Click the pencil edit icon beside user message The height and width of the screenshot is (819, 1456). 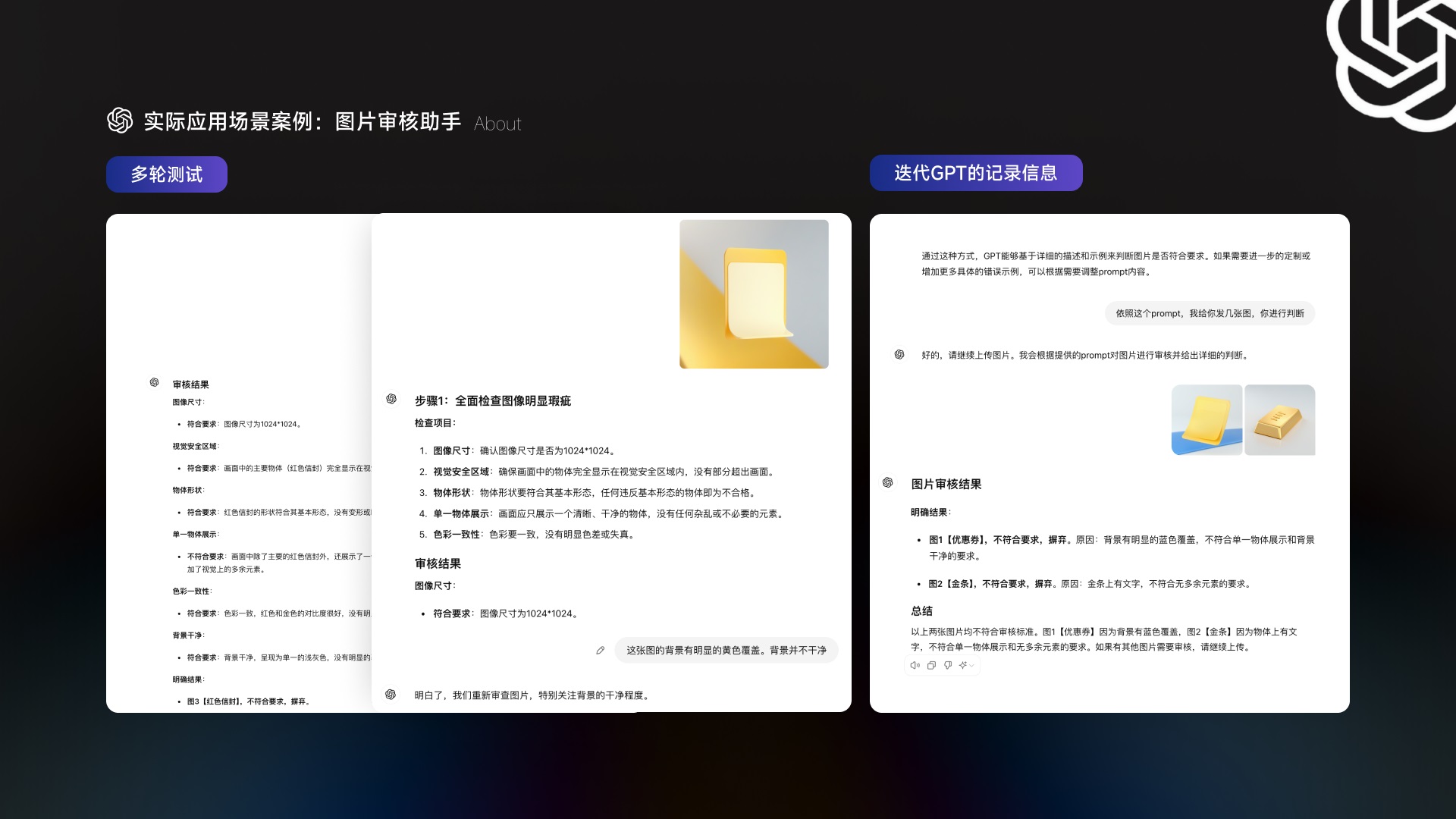[600, 650]
